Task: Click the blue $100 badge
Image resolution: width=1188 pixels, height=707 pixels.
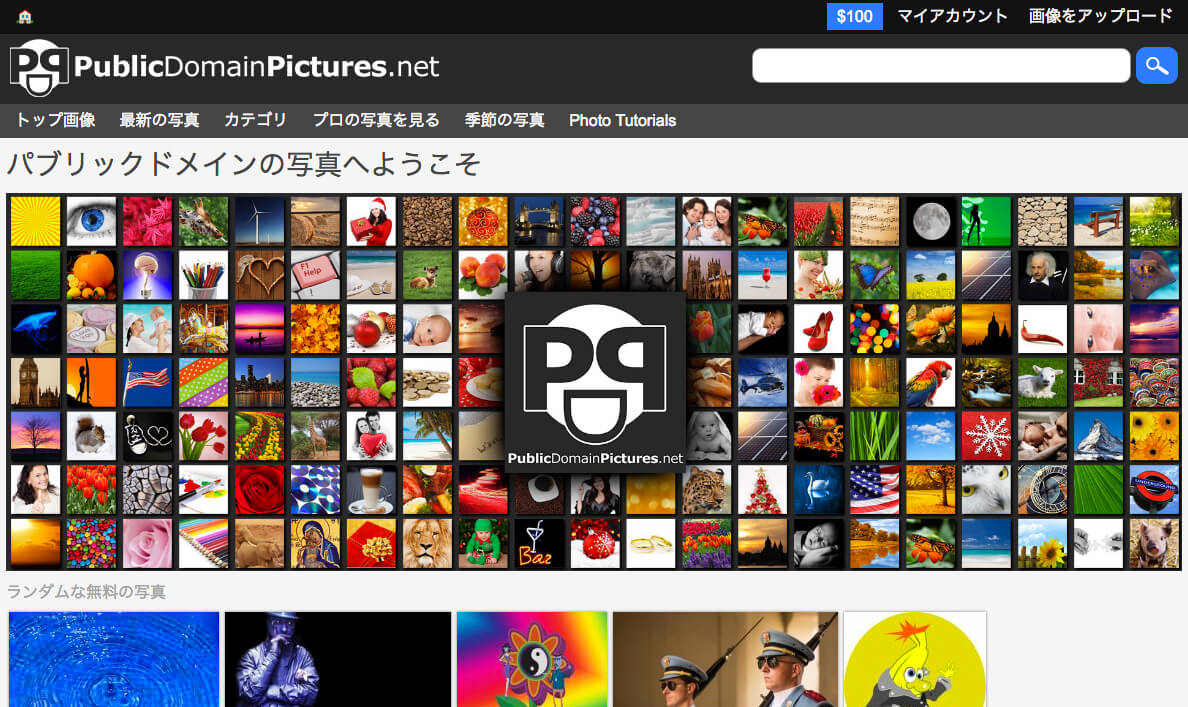Action: [x=855, y=17]
